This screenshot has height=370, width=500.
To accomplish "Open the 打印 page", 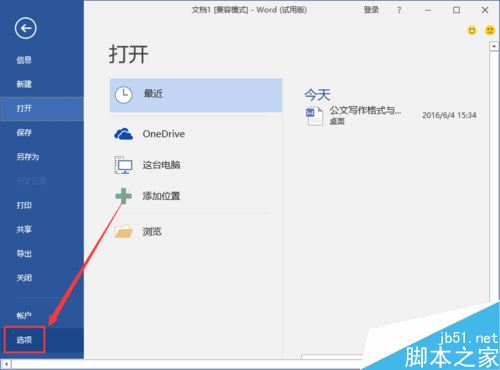I will click(24, 205).
